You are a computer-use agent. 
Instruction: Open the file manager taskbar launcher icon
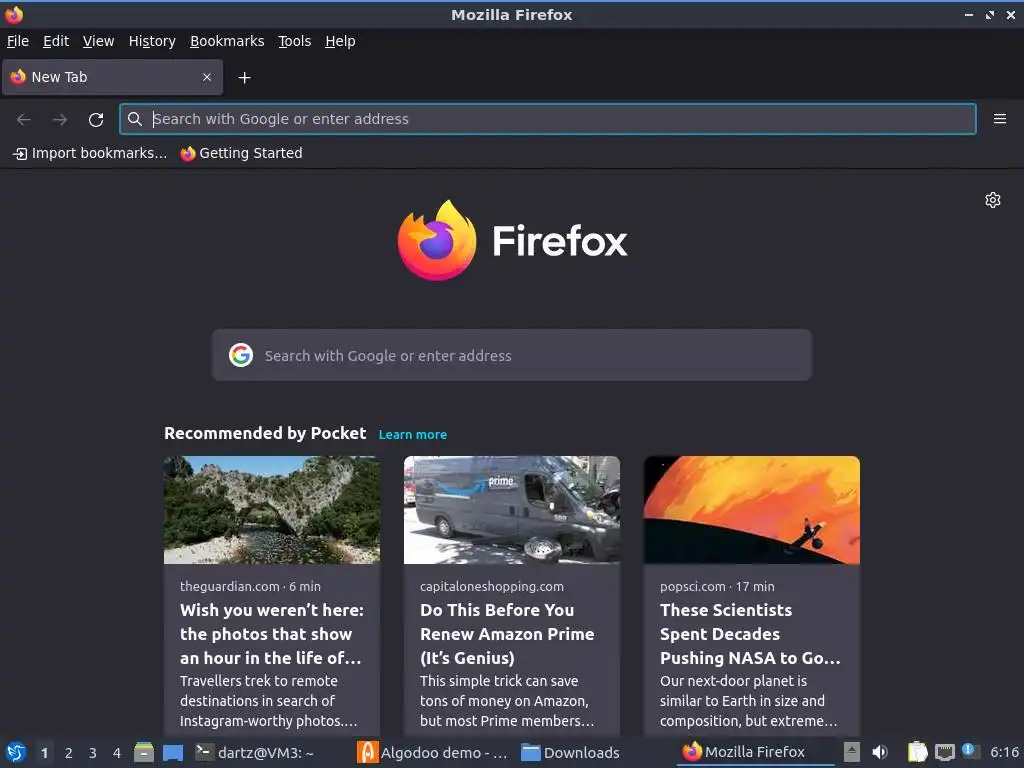pyautogui.click(x=144, y=752)
